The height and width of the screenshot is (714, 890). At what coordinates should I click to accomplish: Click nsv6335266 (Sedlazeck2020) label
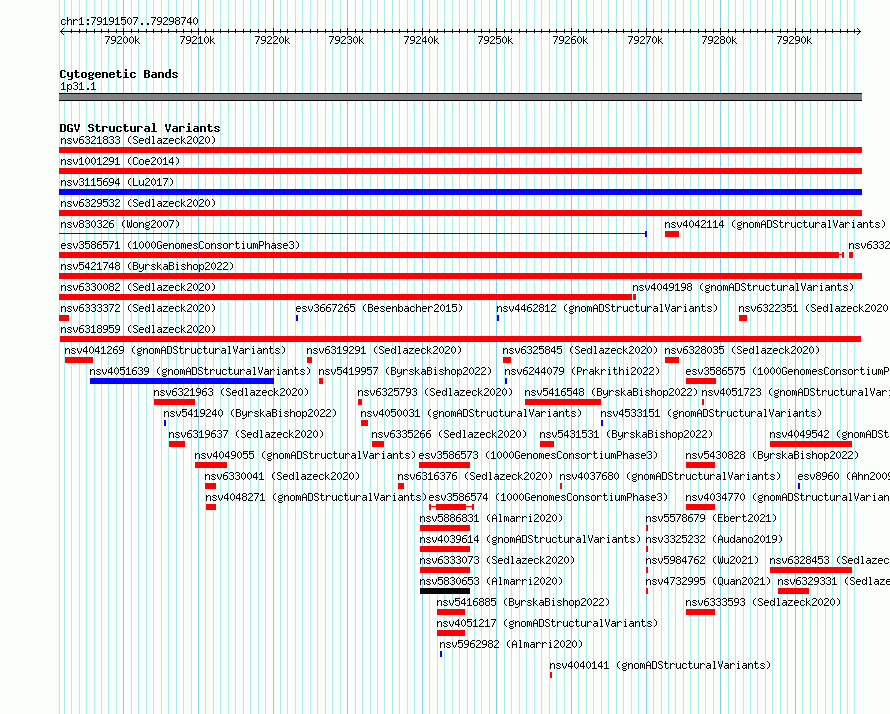point(449,434)
